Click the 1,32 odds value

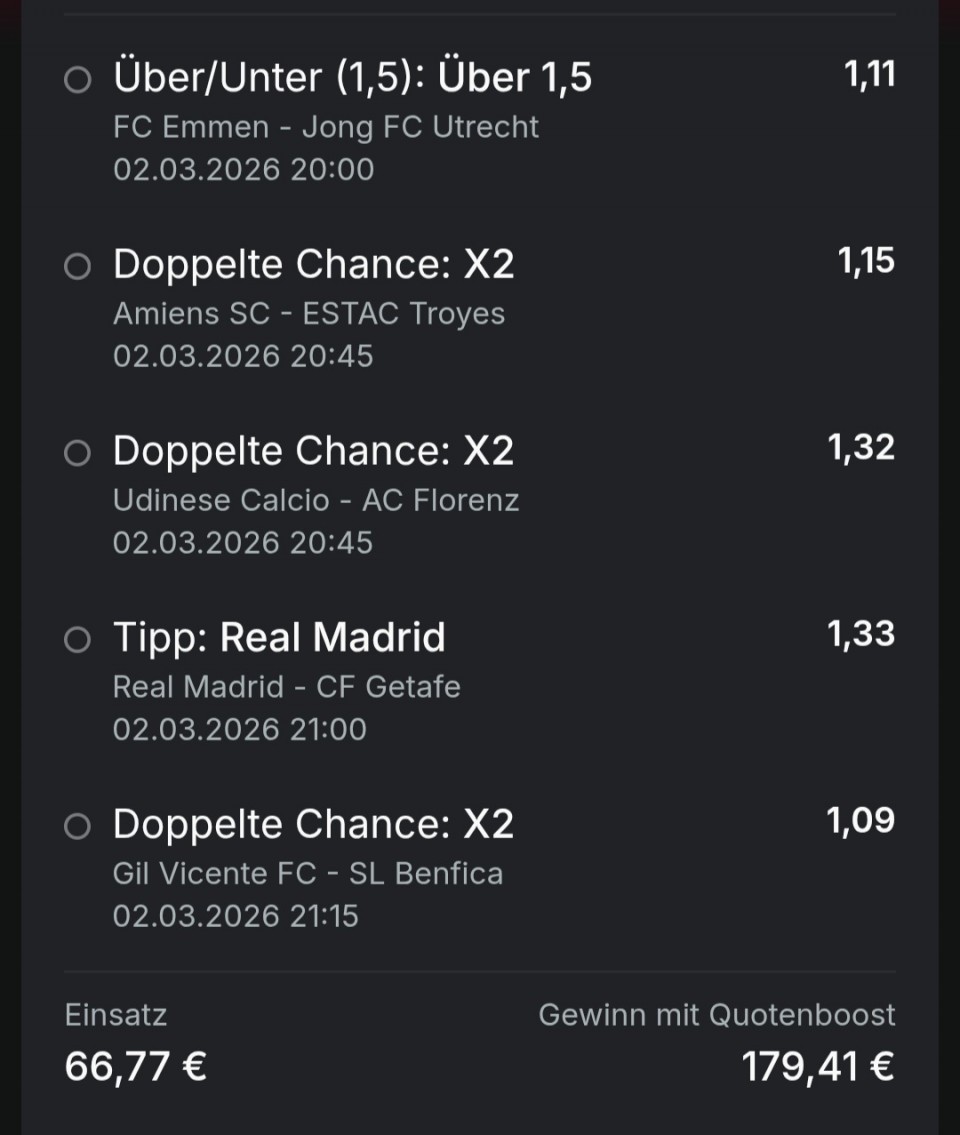point(861,448)
